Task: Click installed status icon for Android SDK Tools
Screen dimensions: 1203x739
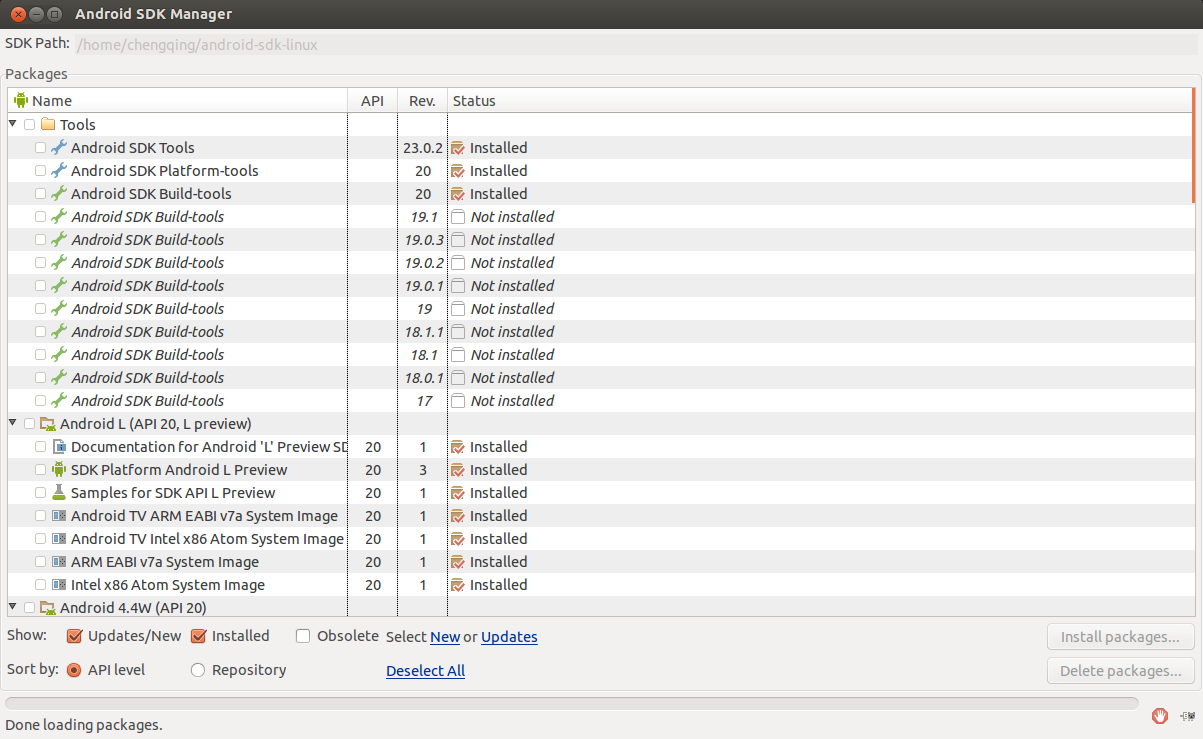Action: pyautogui.click(x=458, y=147)
